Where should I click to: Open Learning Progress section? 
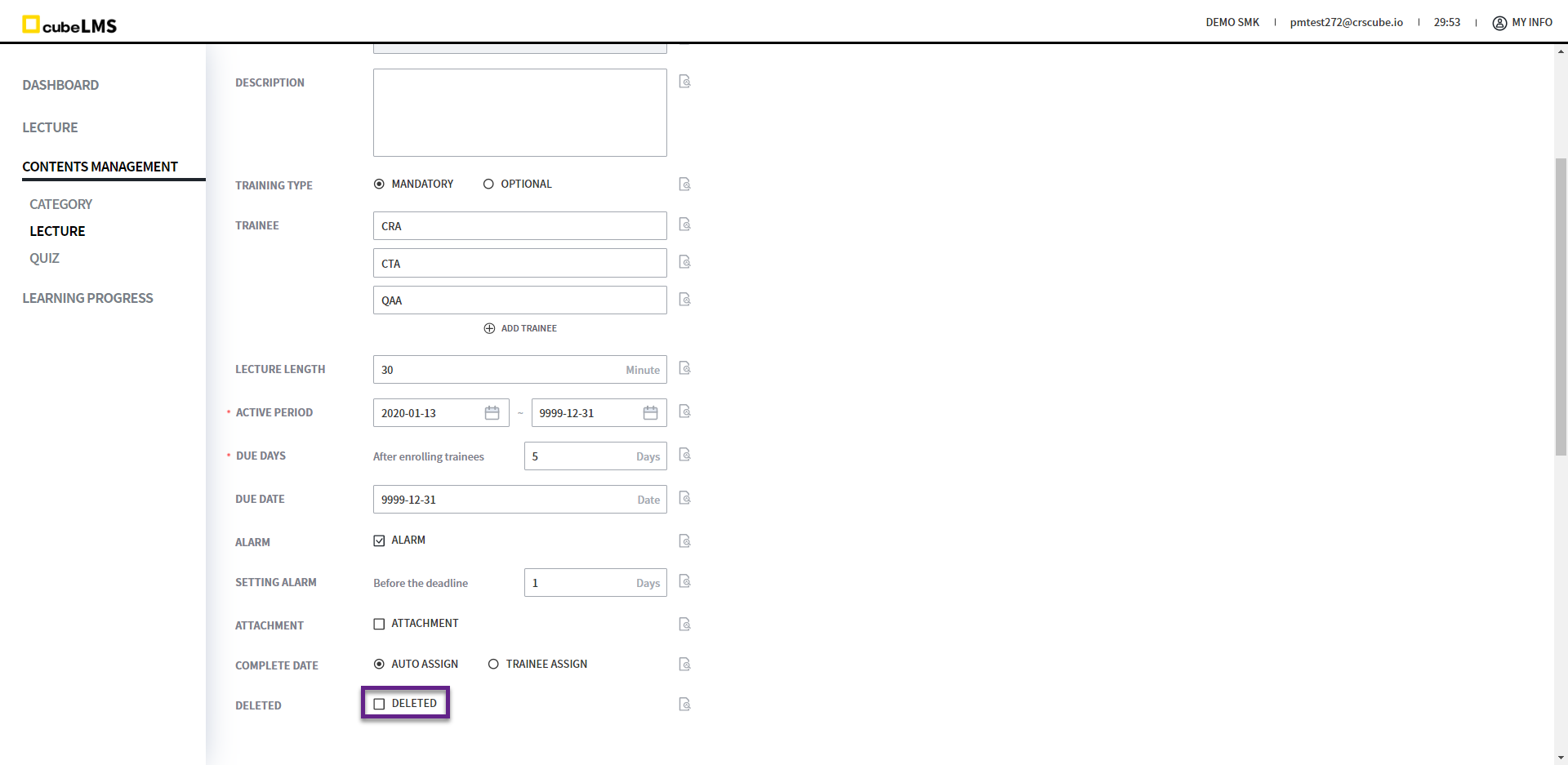(87, 298)
